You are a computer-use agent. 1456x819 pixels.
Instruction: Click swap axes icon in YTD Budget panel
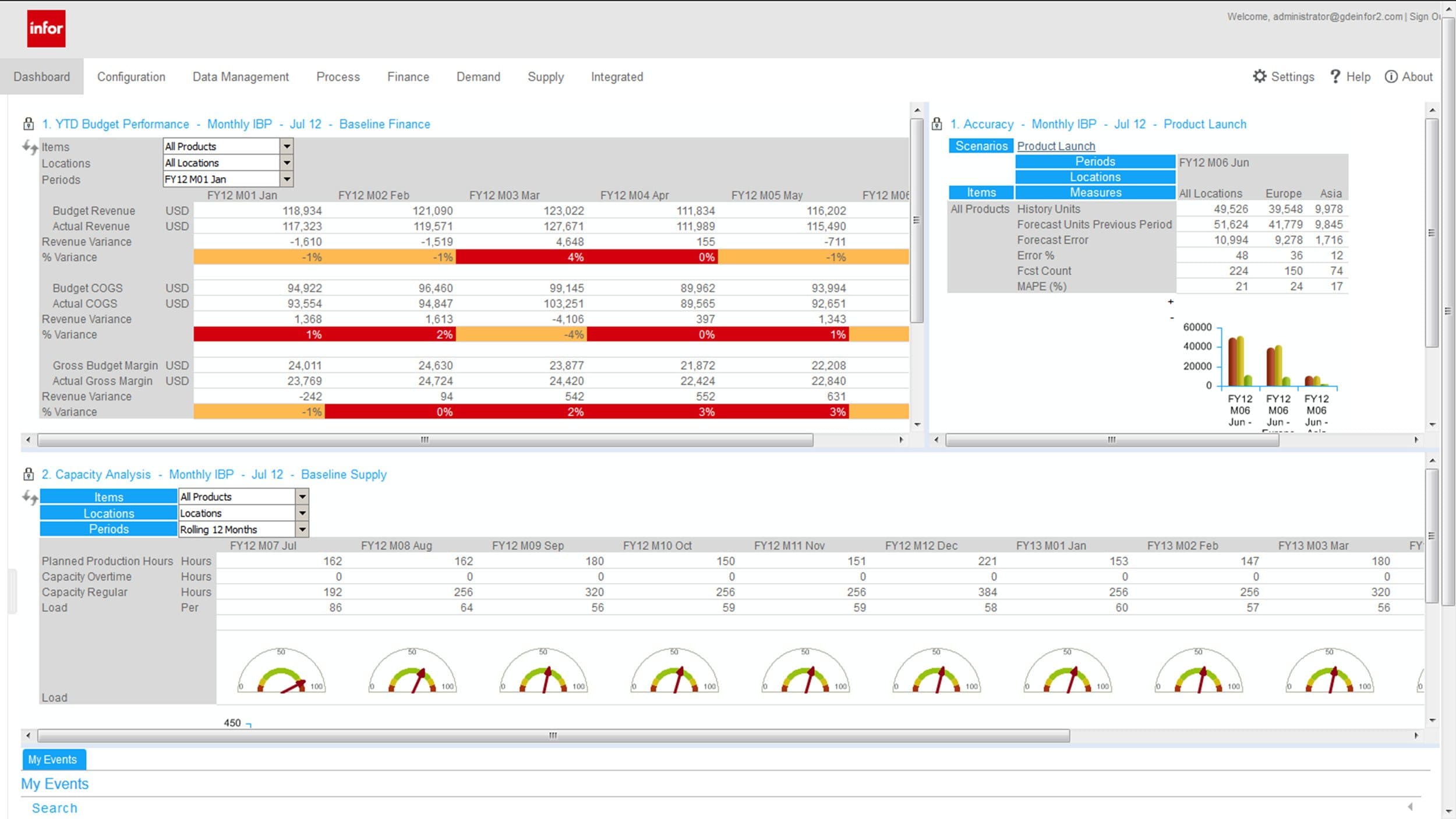click(x=30, y=147)
